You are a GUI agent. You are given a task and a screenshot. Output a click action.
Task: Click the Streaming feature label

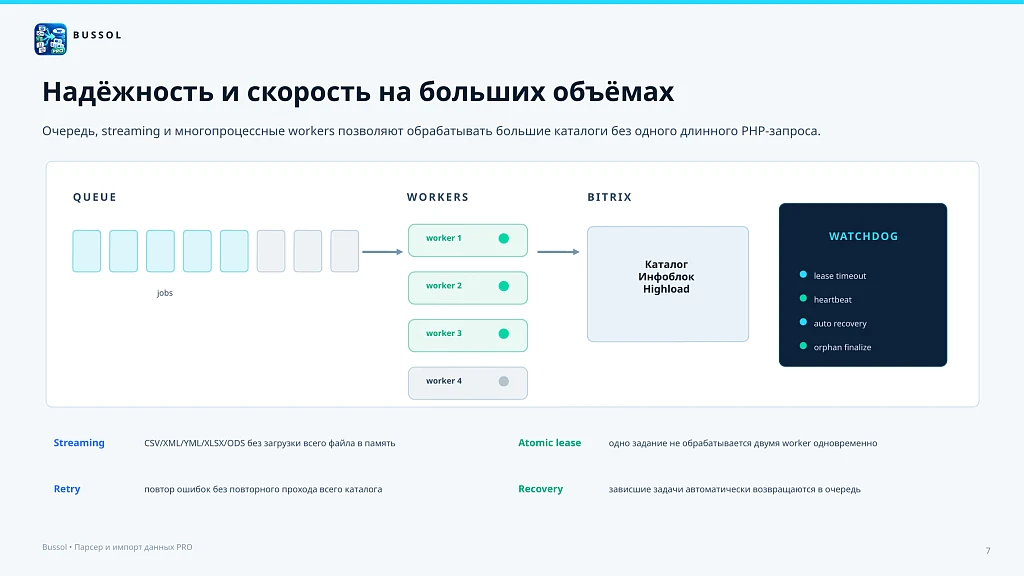(x=79, y=443)
